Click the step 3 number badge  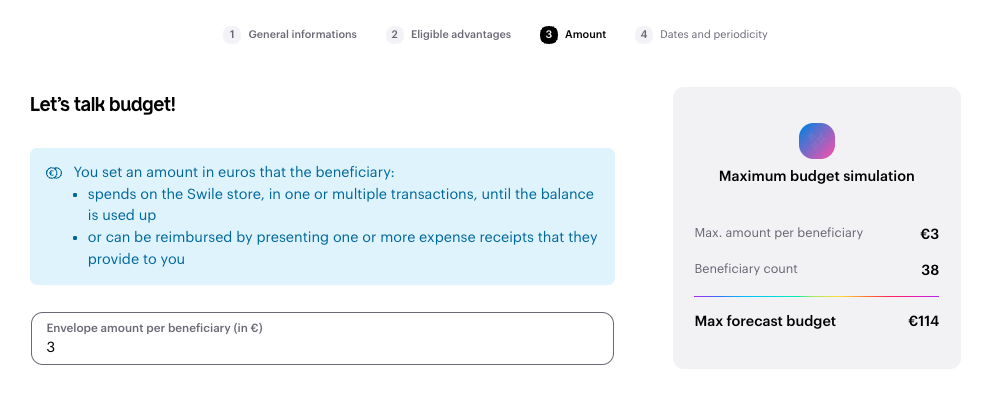point(549,35)
